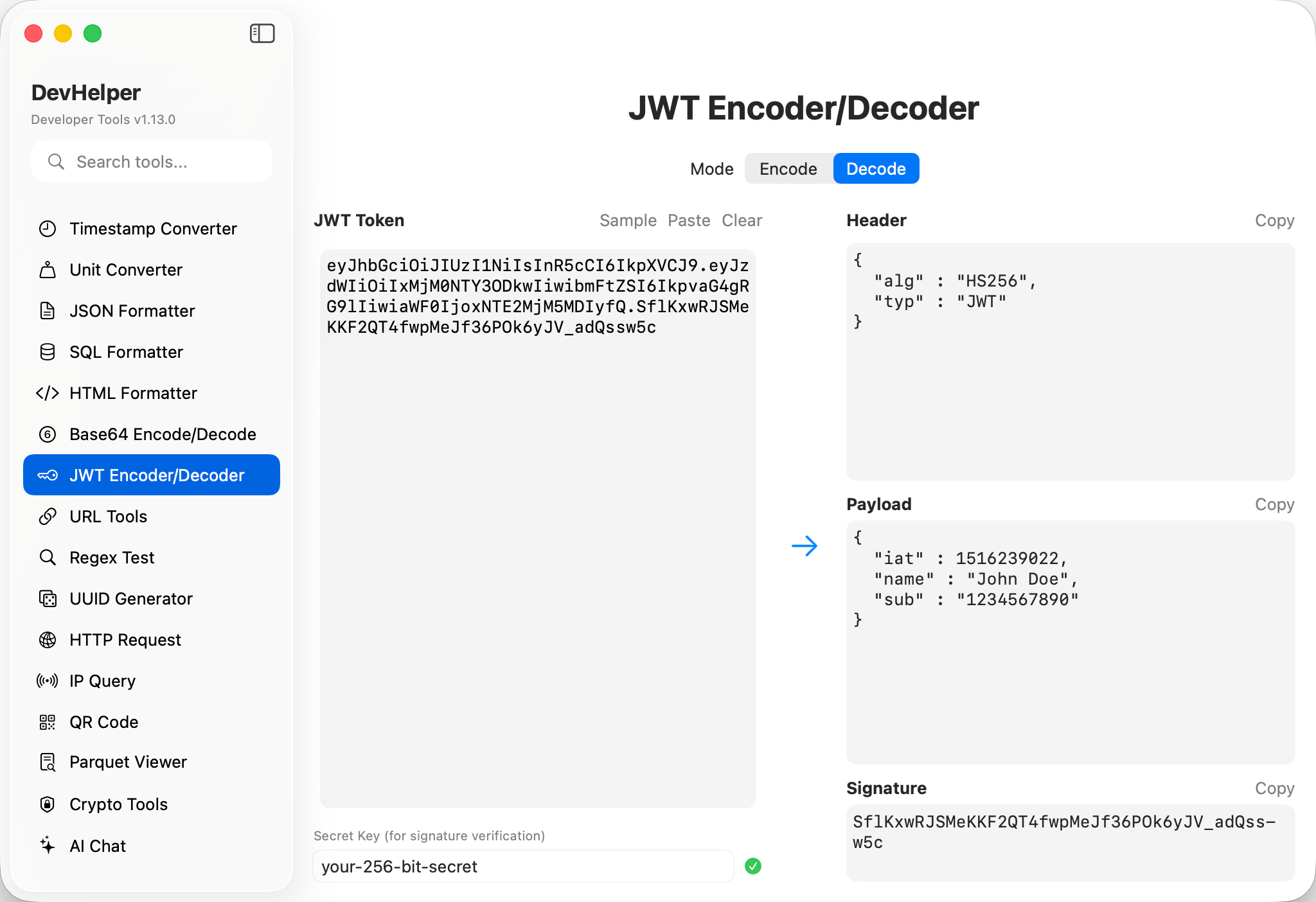The width and height of the screenshot is (1316, 902).
Task: Click green signature verified checkmark
Action: coord(753,867)
